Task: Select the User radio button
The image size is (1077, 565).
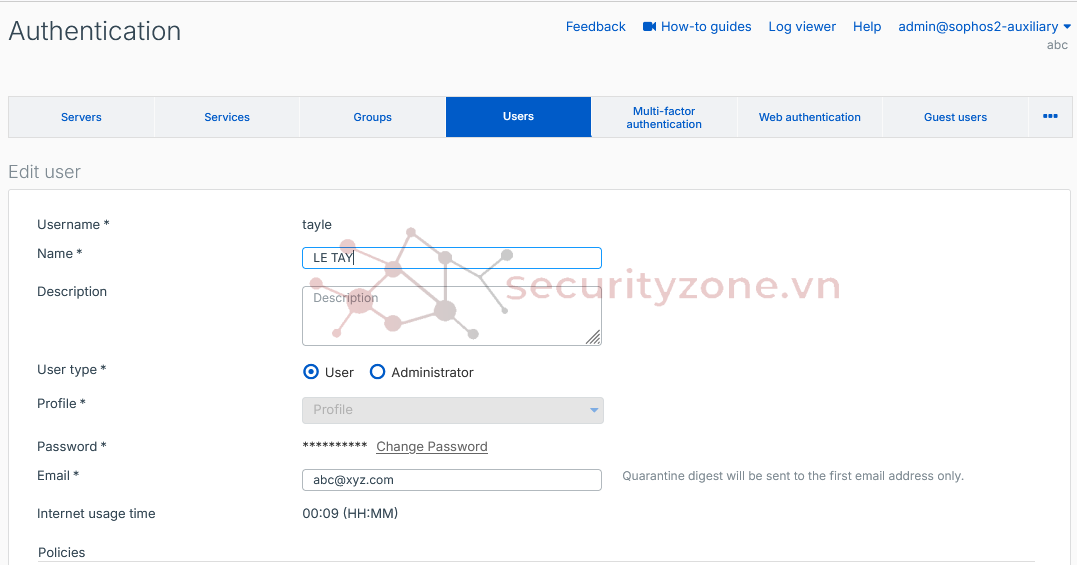Action: (x=311, y=372)
